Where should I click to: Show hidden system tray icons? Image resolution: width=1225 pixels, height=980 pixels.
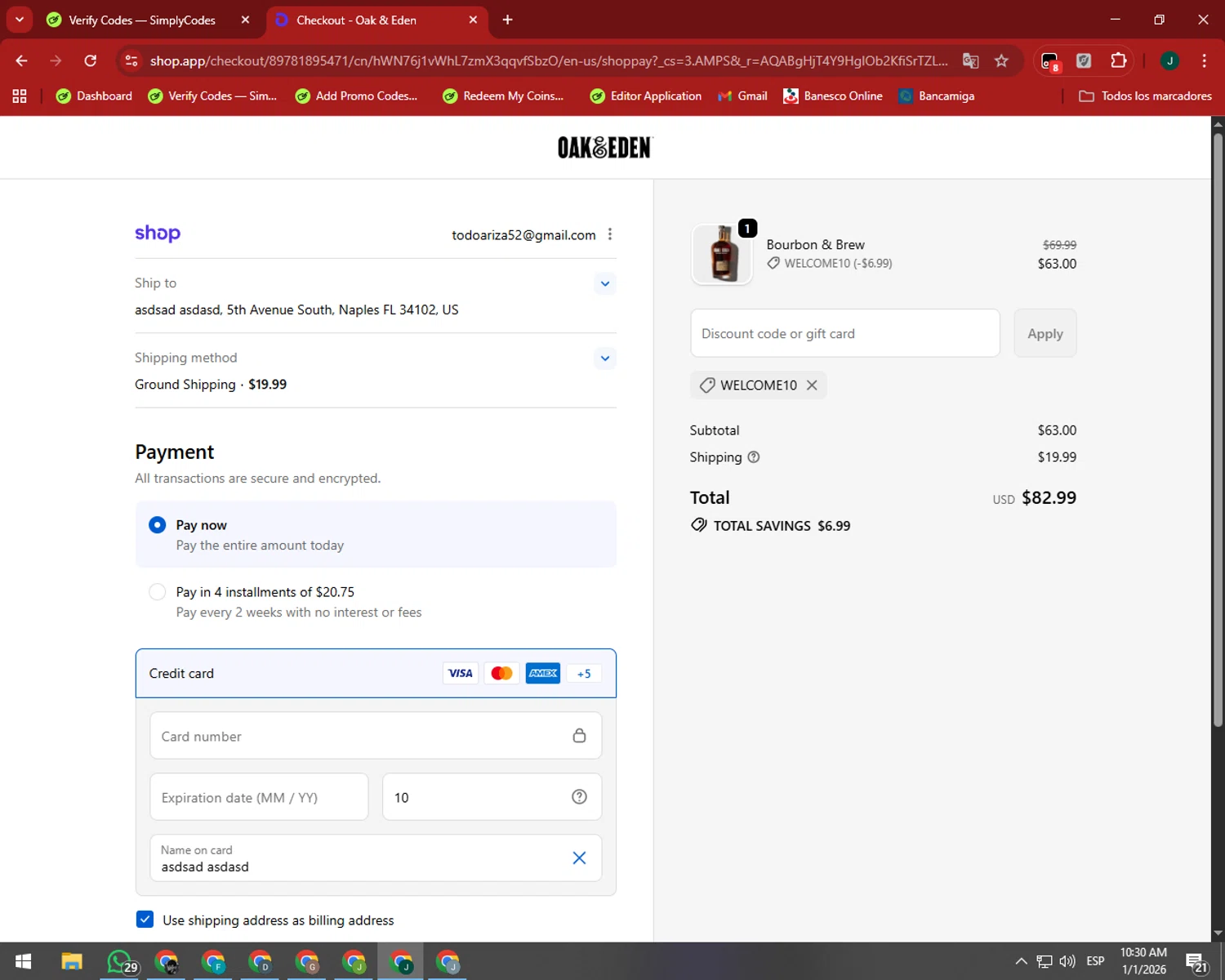click(1021, 961)
